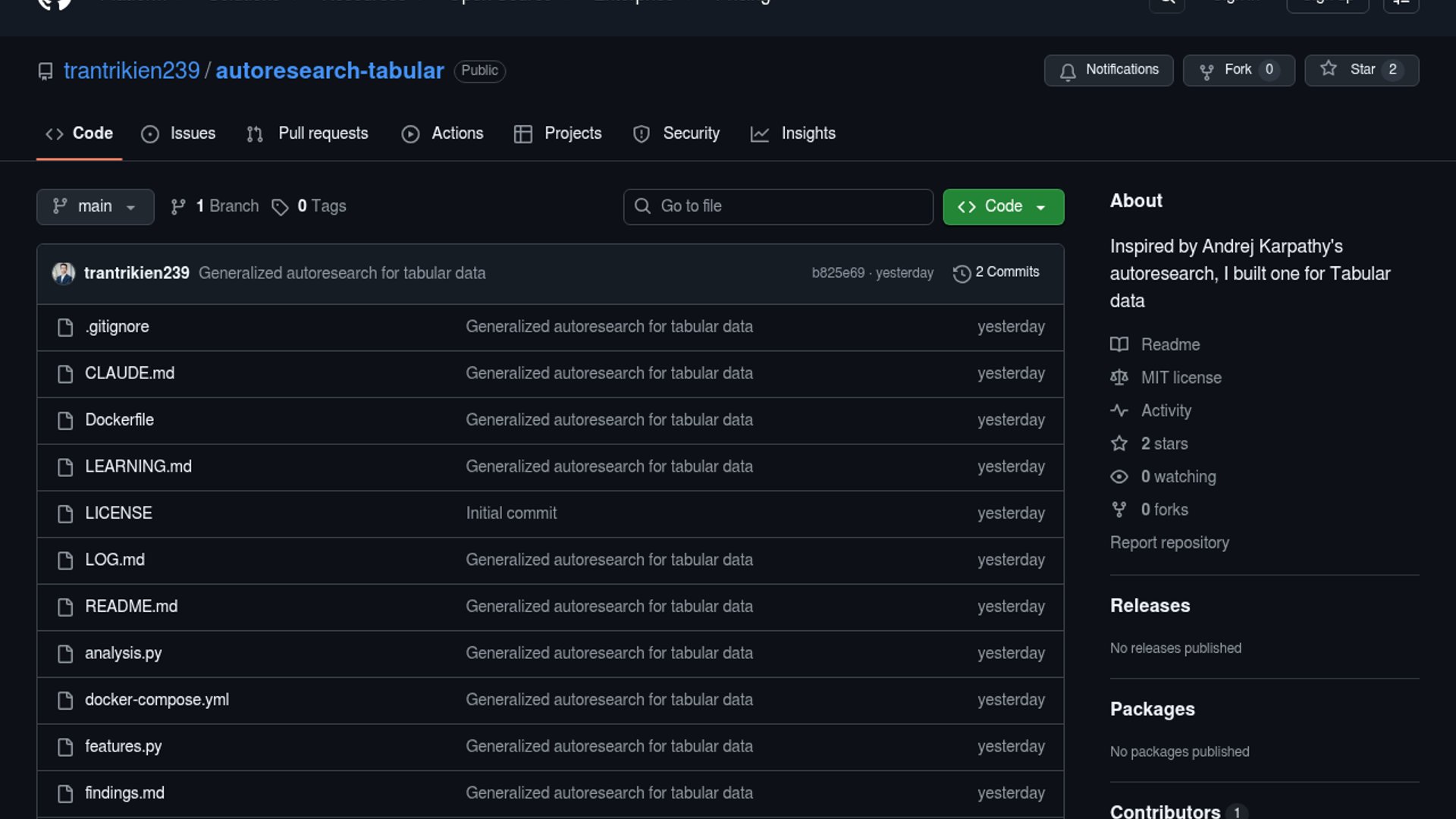Viewport: 1456px width, 819px height.
Task: Open the Activity pulse link
Action: [1166, 411]
